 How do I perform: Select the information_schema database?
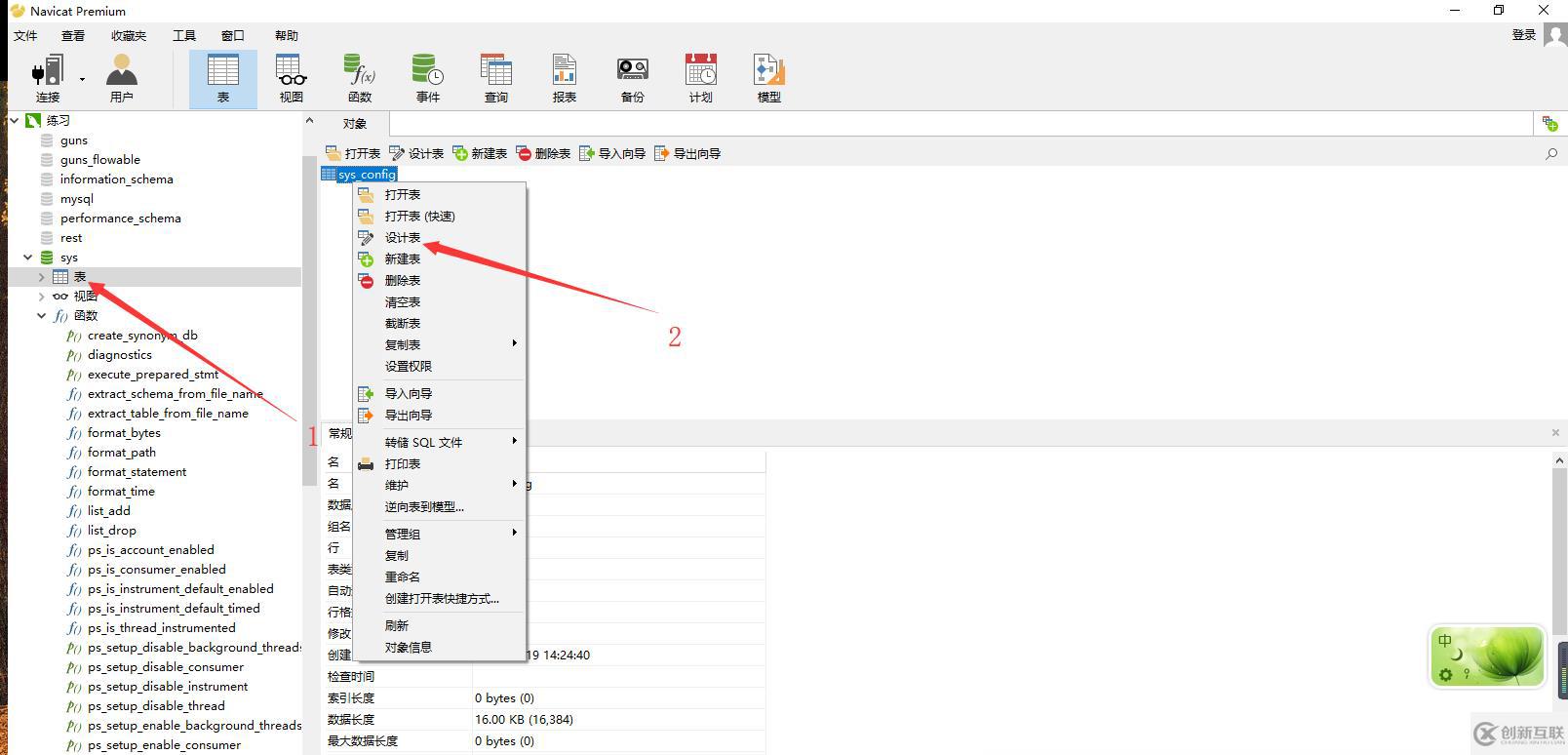click(x=116, y=179)
